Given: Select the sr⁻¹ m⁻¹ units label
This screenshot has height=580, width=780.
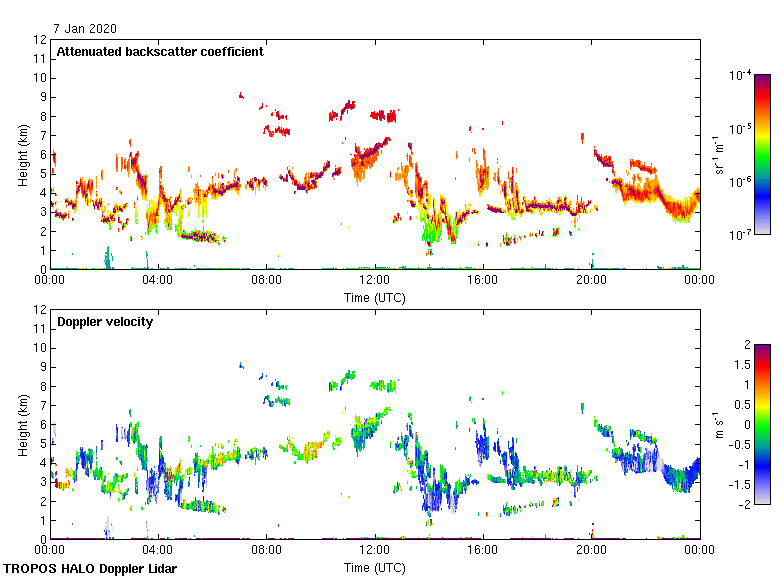Looking at the screenshot, I should [x=719, y=155].
